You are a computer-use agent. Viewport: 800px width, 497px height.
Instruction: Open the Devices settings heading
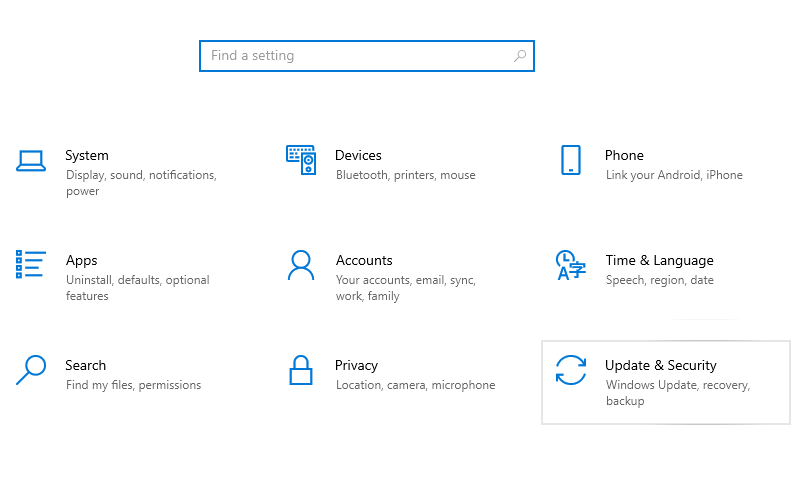pyautogui.click(x=358, y=155)
